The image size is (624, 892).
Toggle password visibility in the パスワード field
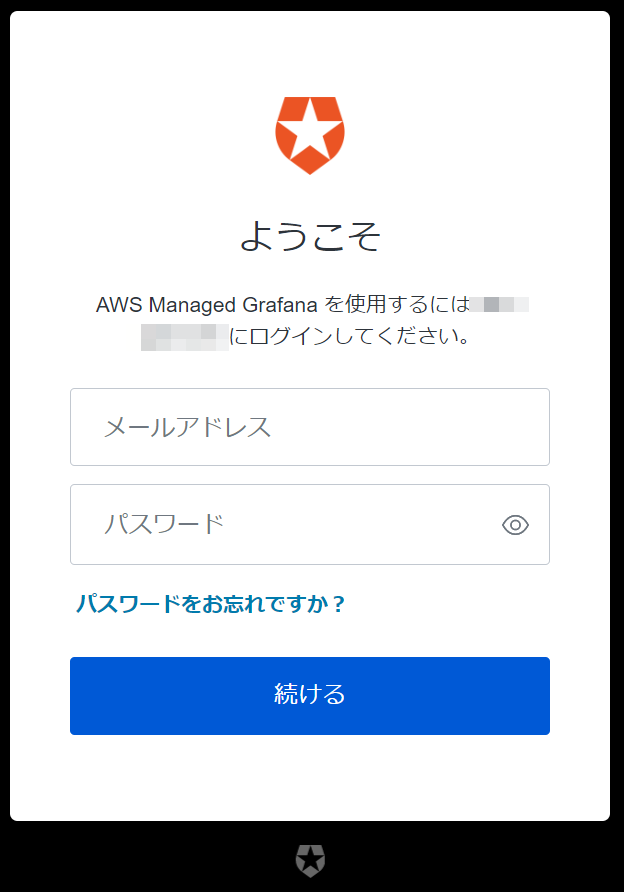pos(515,525)
